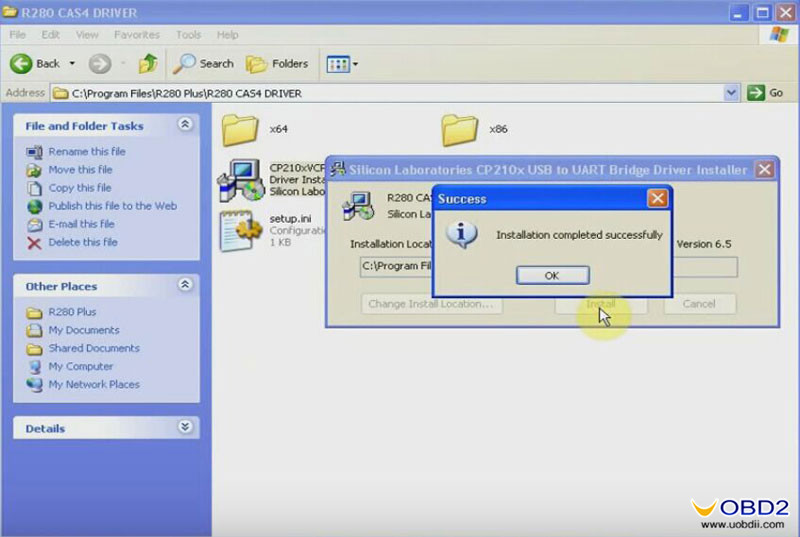Click the information icon in Success dialog

click(461, 234)
